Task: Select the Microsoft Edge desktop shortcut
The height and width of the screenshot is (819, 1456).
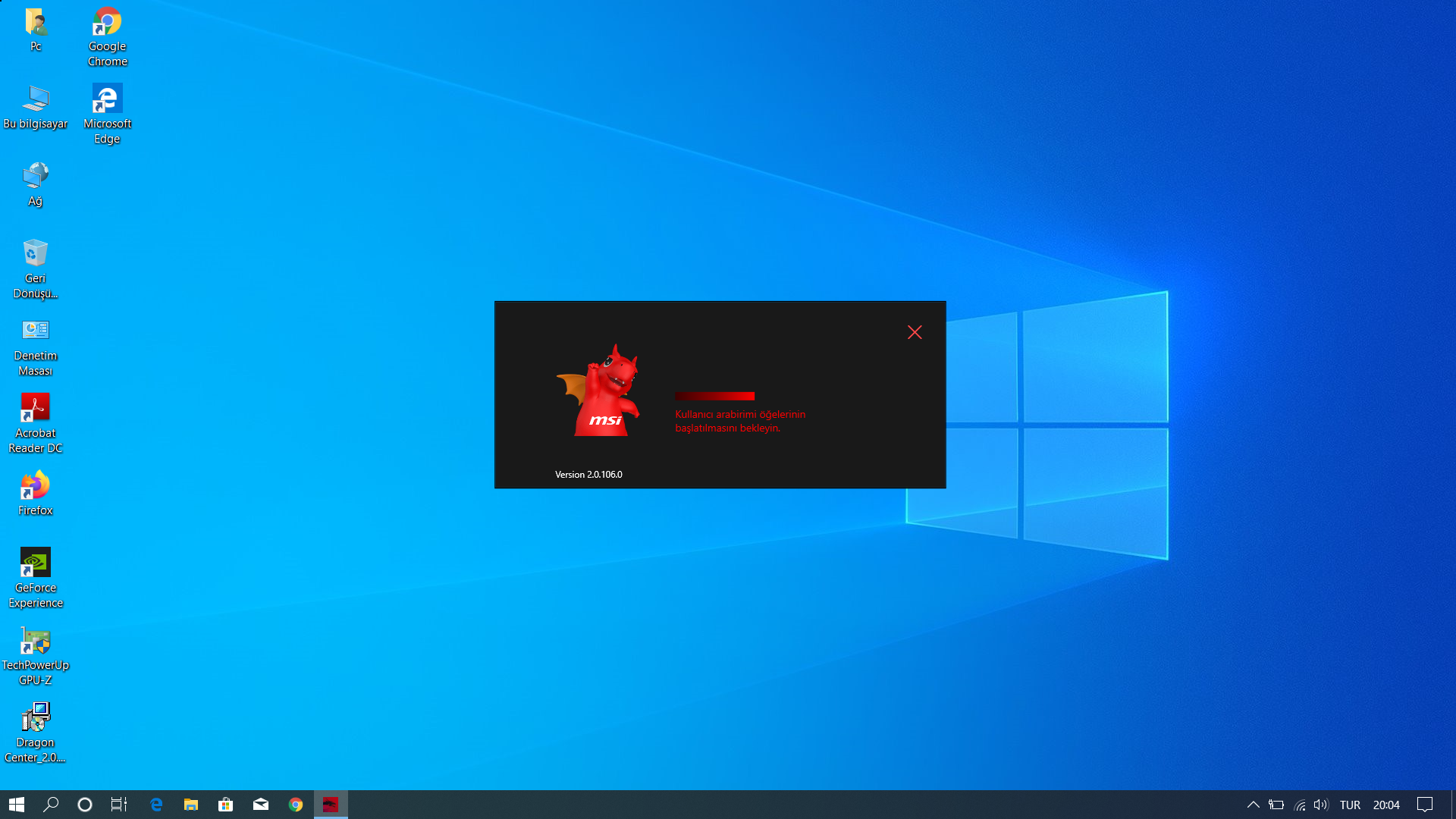Action: click(107, 99)
